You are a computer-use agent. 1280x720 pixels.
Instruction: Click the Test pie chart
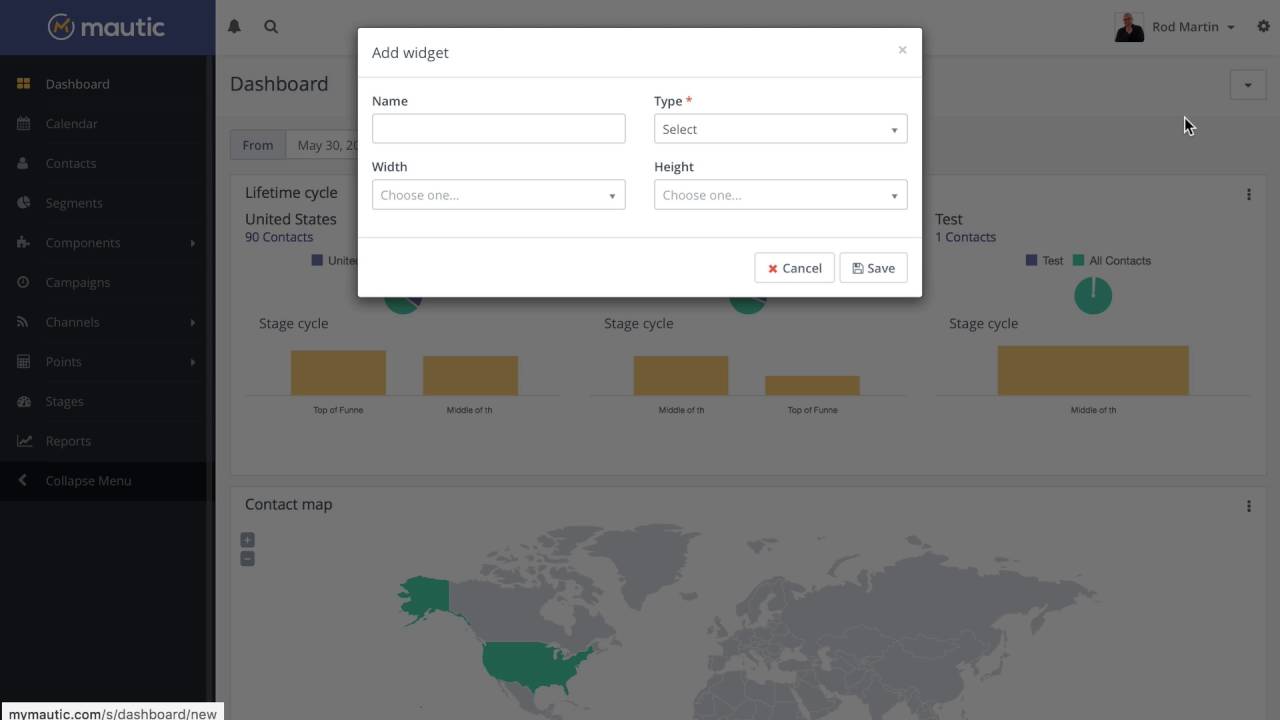[x=1093, y=296]
